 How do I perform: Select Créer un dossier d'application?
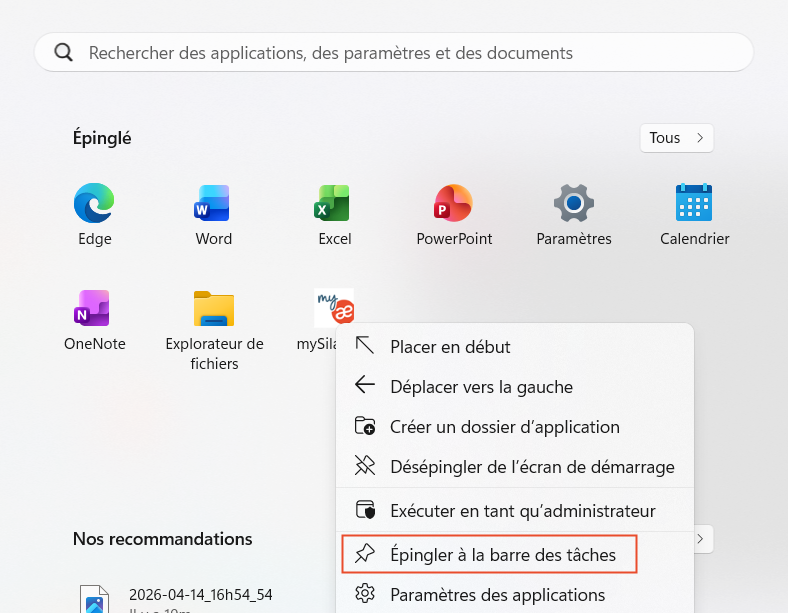coord(515,427)
